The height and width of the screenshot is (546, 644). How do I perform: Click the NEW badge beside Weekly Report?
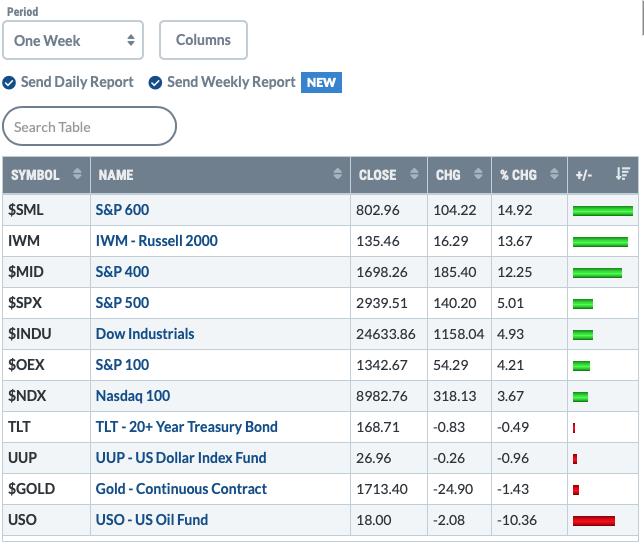point(321,83)
